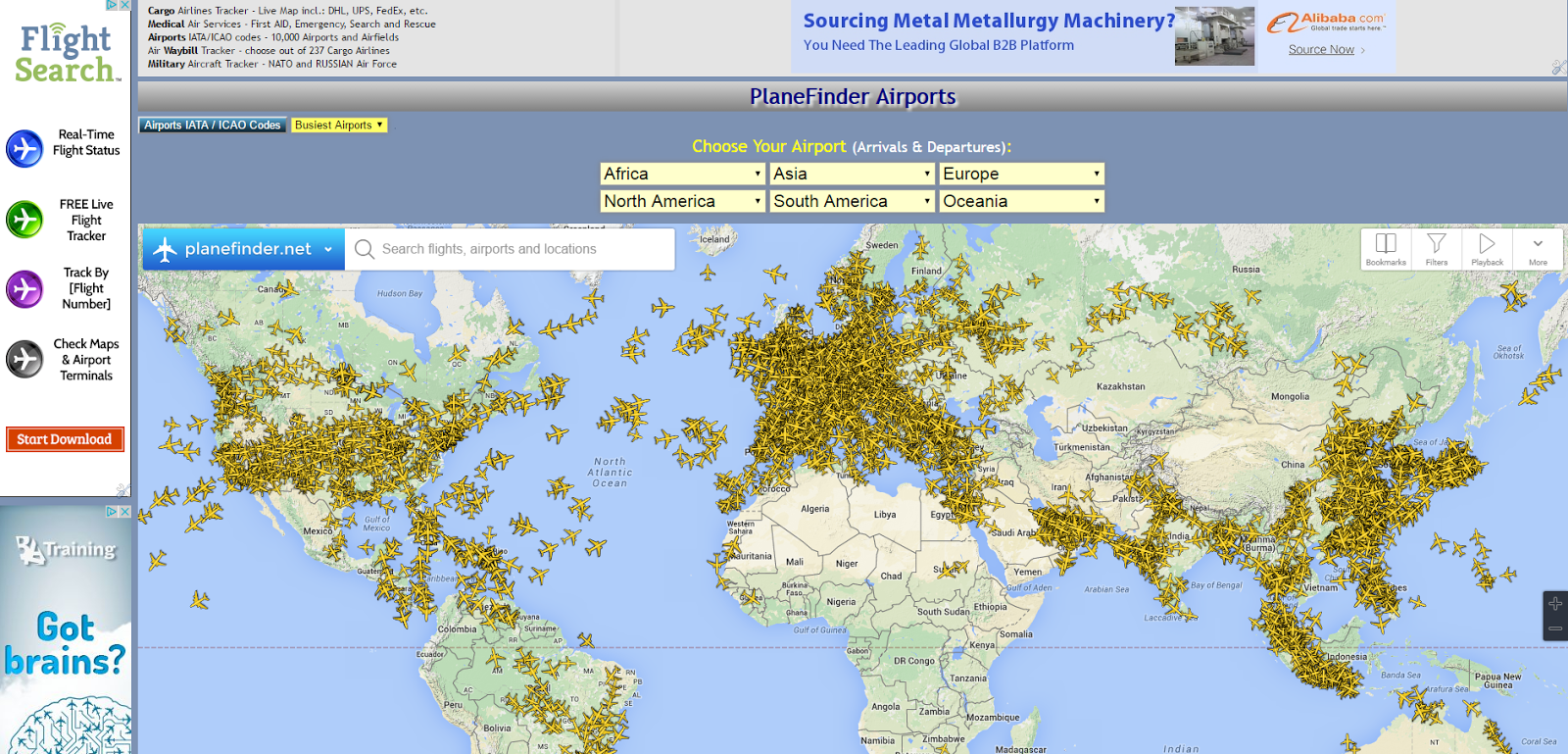Click the Real-Time Flight Status text link

tap(86, 142)
